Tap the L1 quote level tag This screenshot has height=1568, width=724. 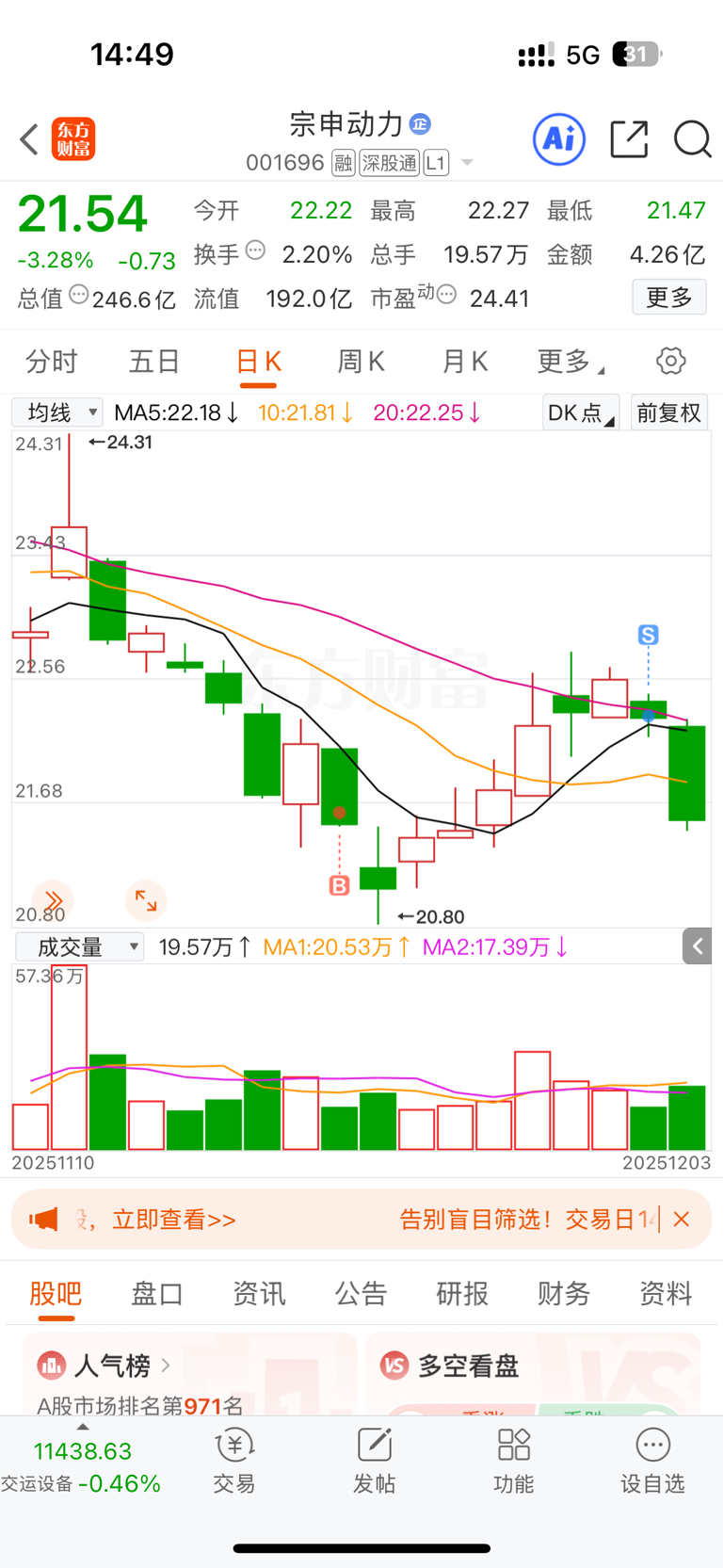435,163
